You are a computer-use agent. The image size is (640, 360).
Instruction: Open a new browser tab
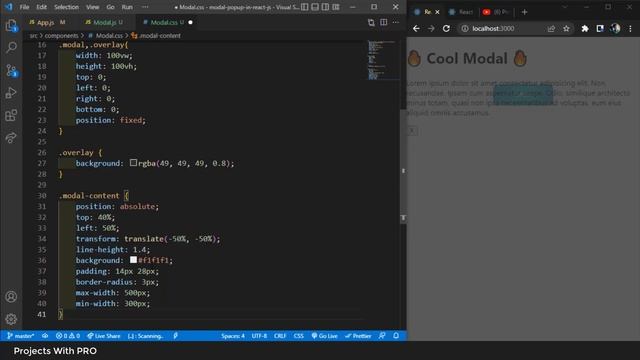tap(524, 12)
